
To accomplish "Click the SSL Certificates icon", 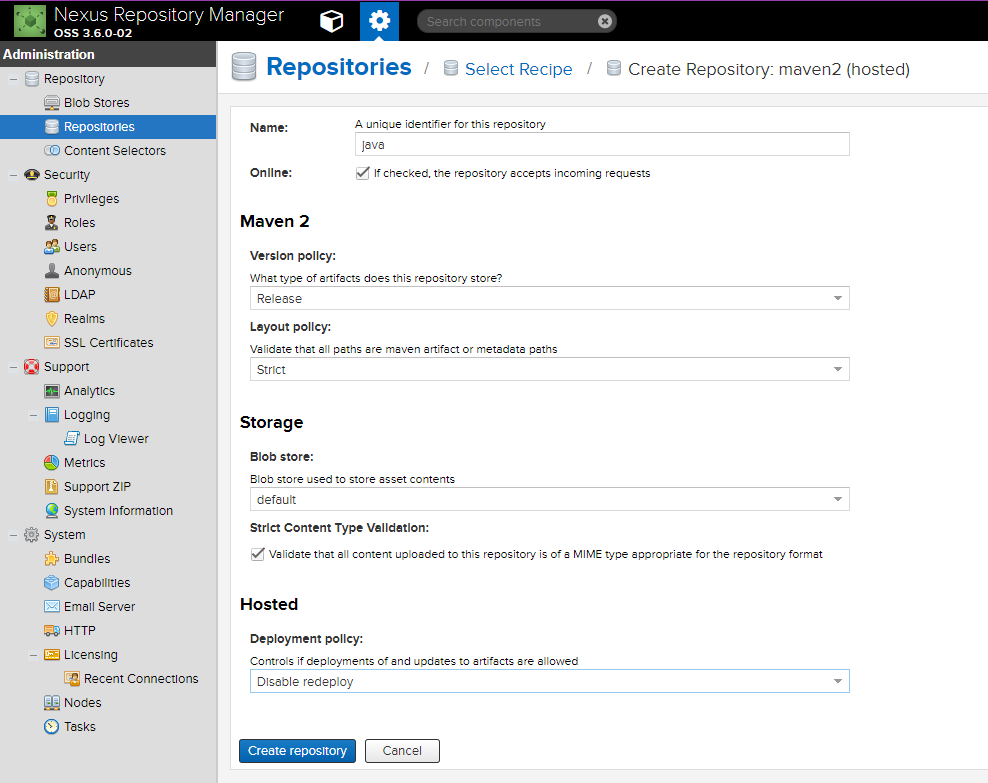I will coord(52,343).
